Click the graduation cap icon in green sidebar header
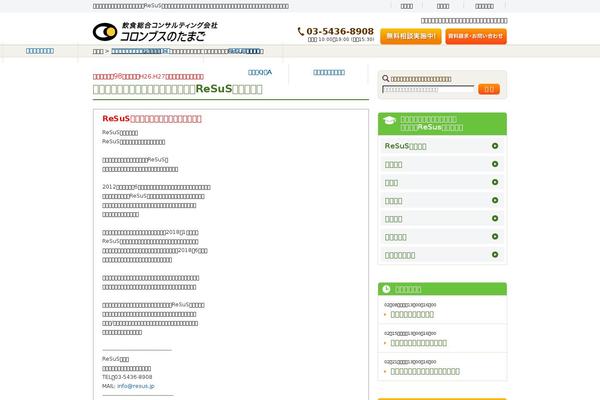The image size is (600, 400). point(389,121)
